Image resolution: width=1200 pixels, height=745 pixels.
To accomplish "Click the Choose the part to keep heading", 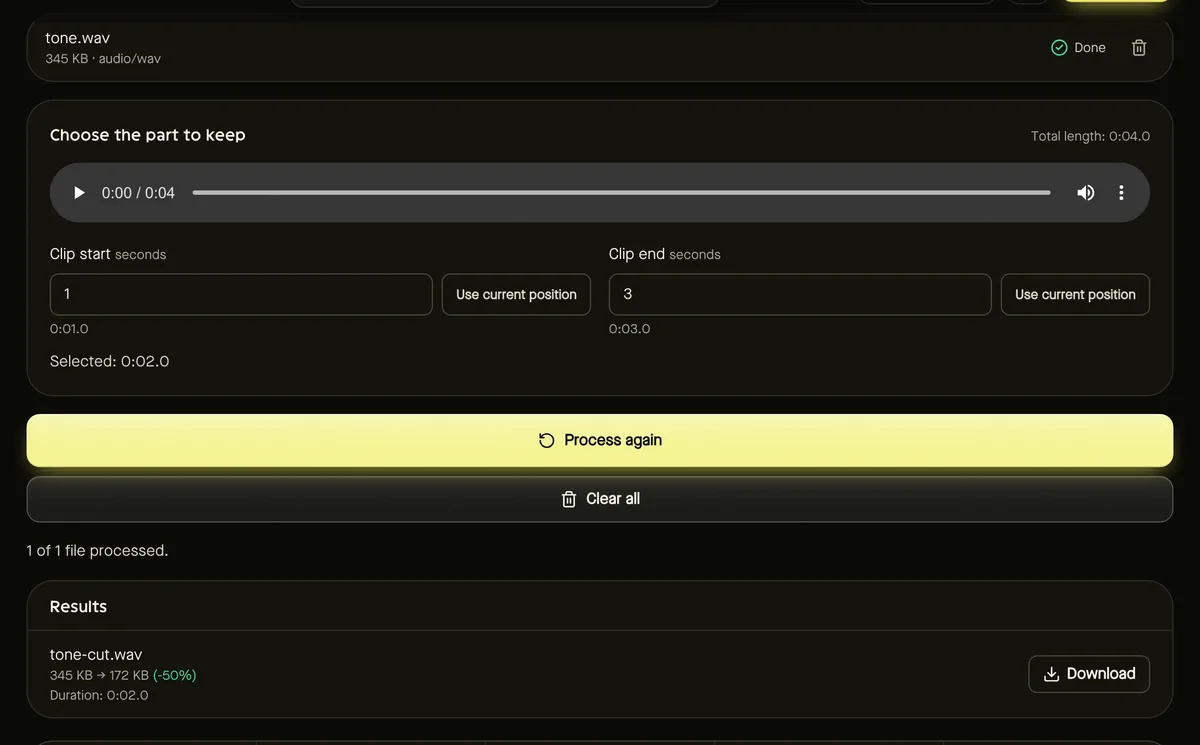I will click(x=147, y=135).
